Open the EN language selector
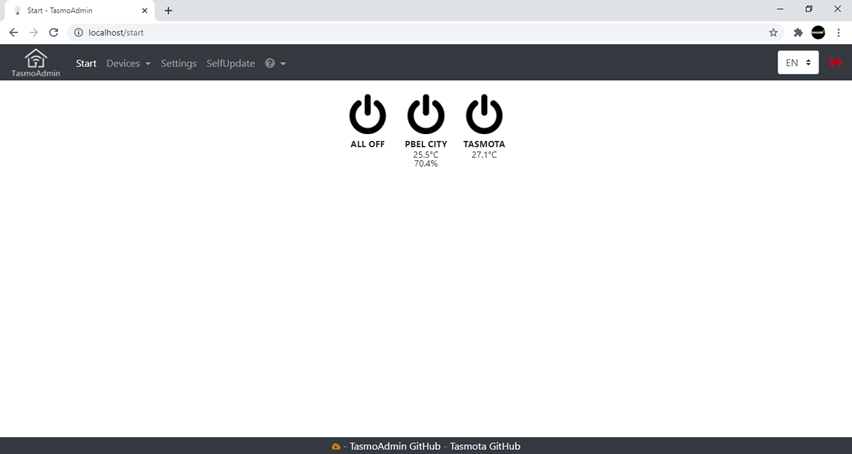852x454 pixels. [x=798, y=62]
